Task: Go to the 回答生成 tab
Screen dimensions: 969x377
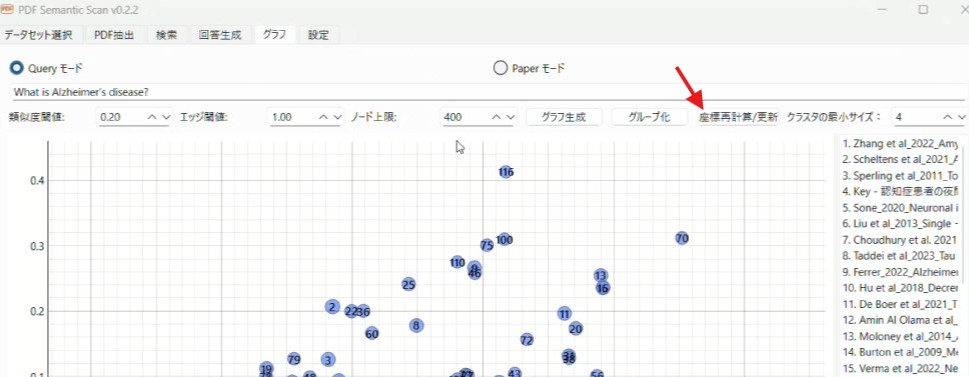Action: tap(219, 35)
